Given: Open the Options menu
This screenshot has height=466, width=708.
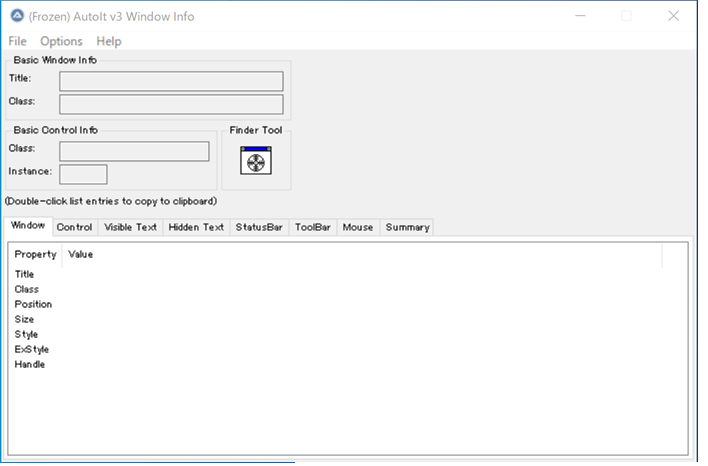Looking at the screenshot, I should pos(61,41).
